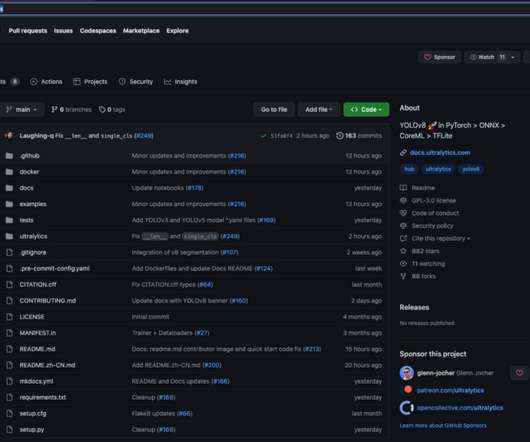Click the CITATION.cff file icon

9,285
